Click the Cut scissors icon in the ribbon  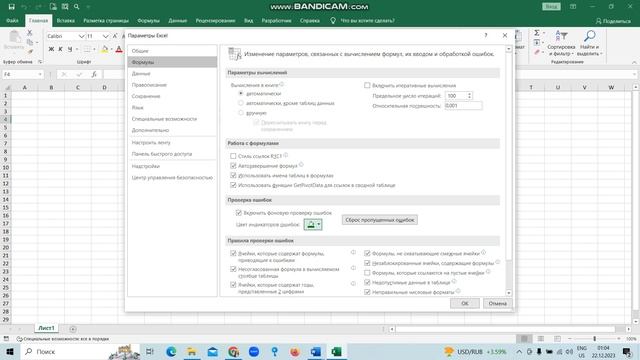coord(29,33)
